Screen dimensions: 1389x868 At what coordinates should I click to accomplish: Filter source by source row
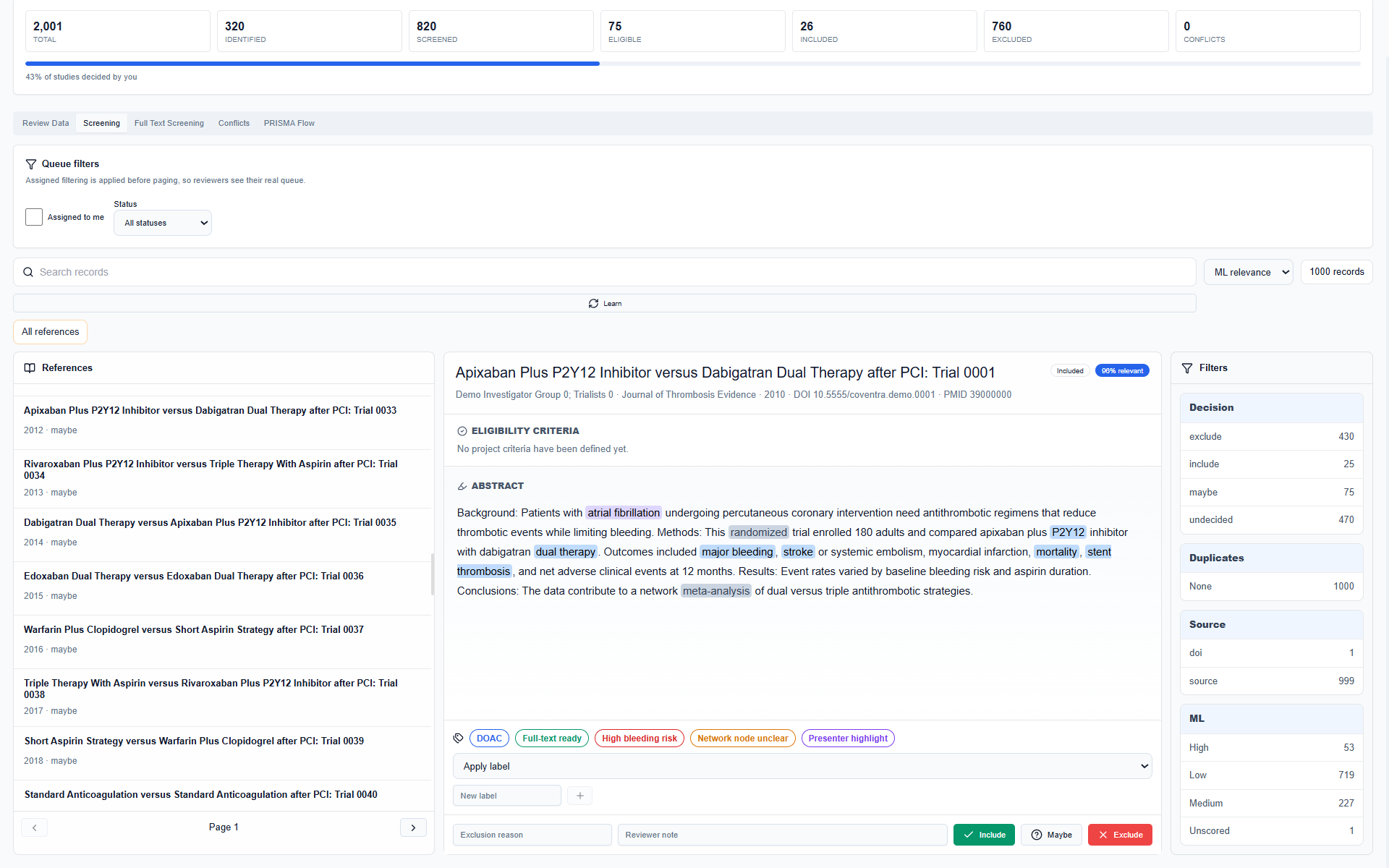(x=1271, y=681)
